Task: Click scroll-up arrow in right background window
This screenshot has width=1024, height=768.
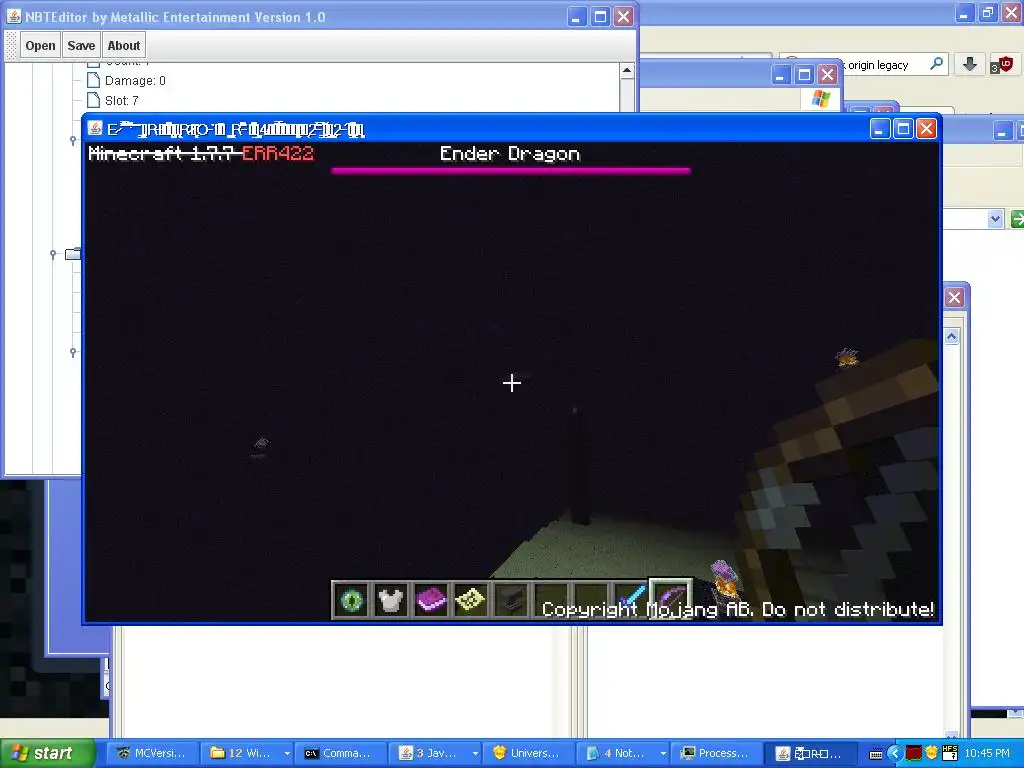Action: pyautogui.click(x=952, y=336)
